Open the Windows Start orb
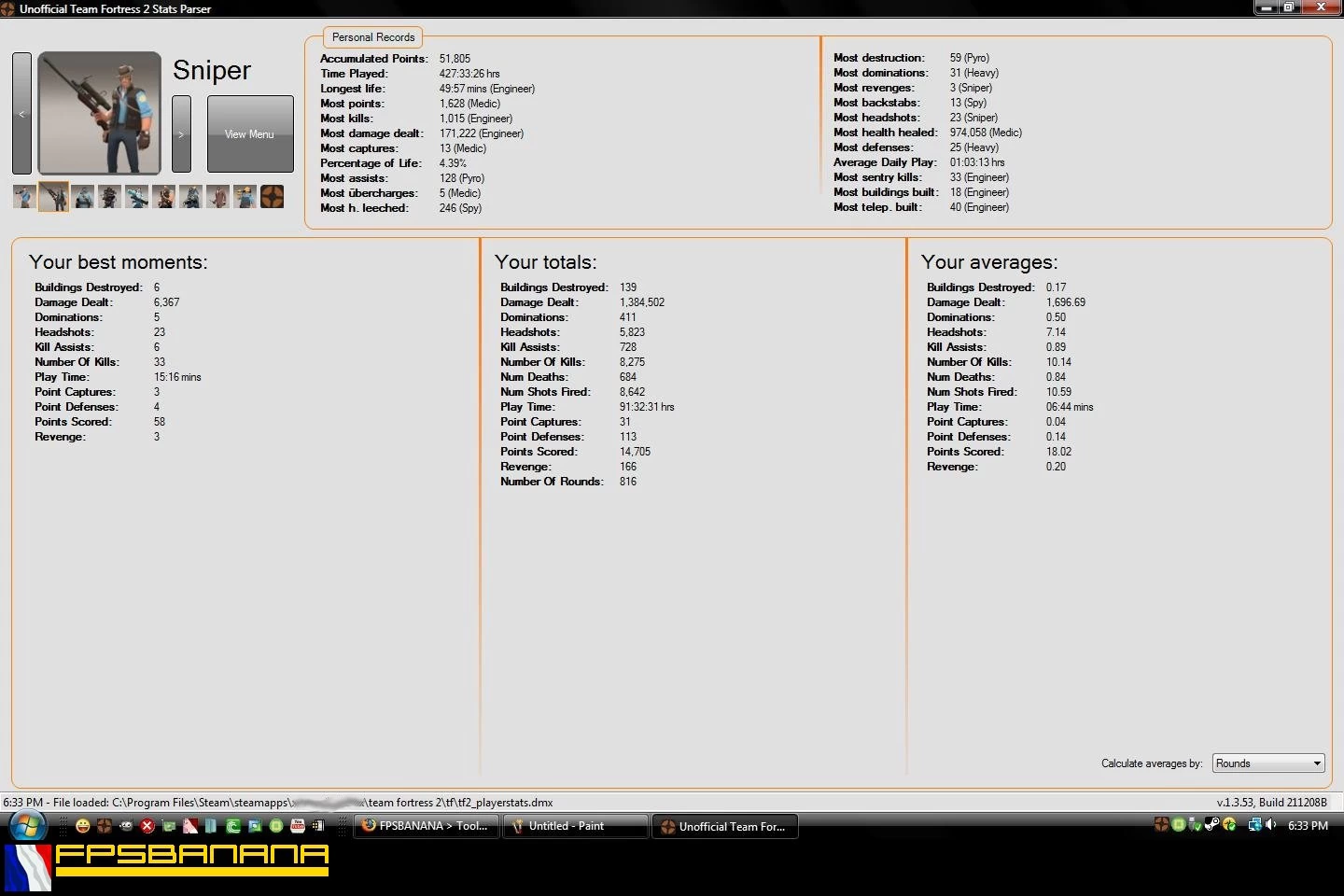 [27, 826]
